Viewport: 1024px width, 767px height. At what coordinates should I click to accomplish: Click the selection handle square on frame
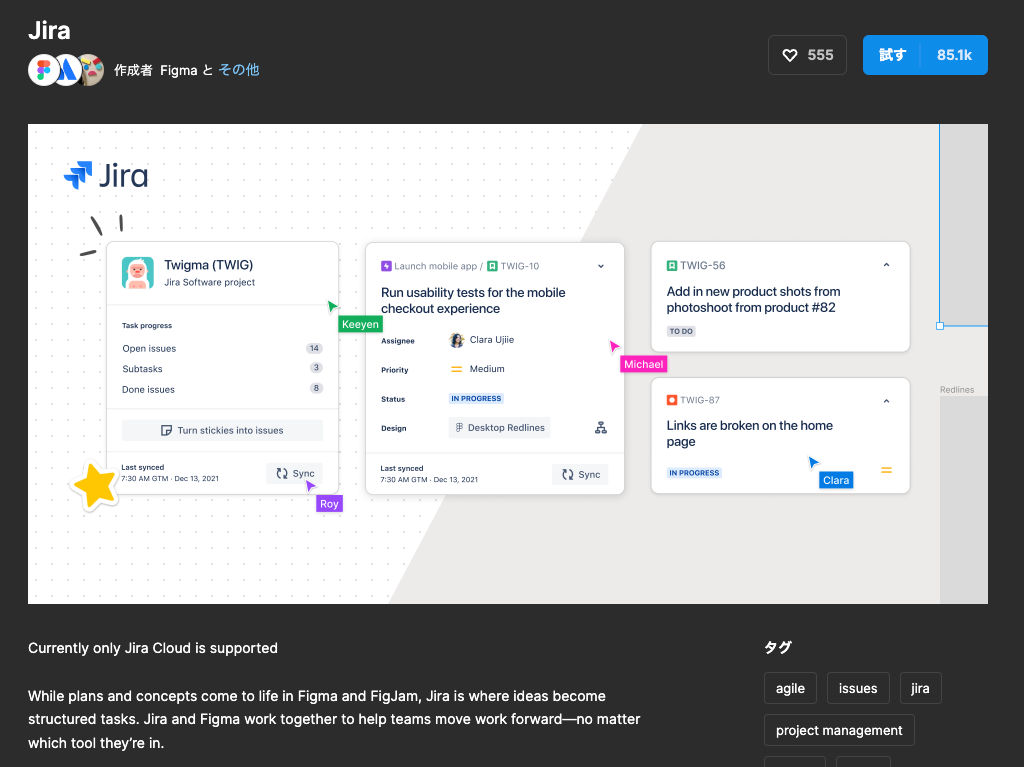940,325
